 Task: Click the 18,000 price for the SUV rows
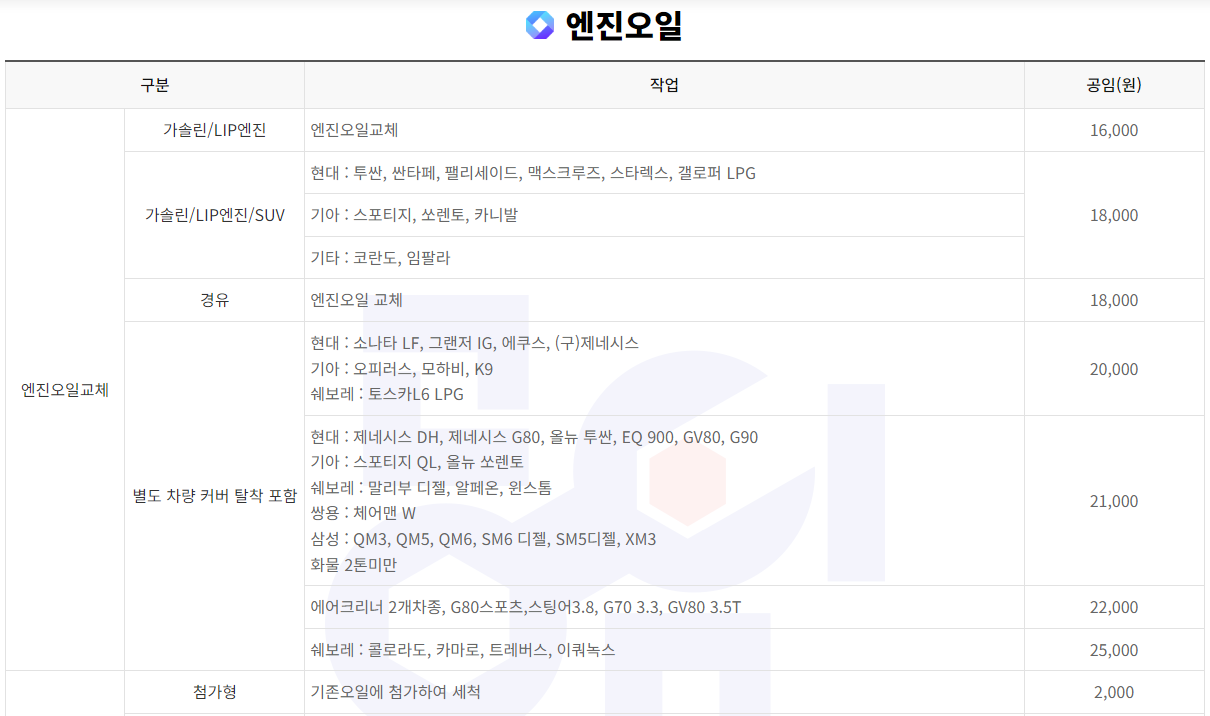(x=1114, y=215)
